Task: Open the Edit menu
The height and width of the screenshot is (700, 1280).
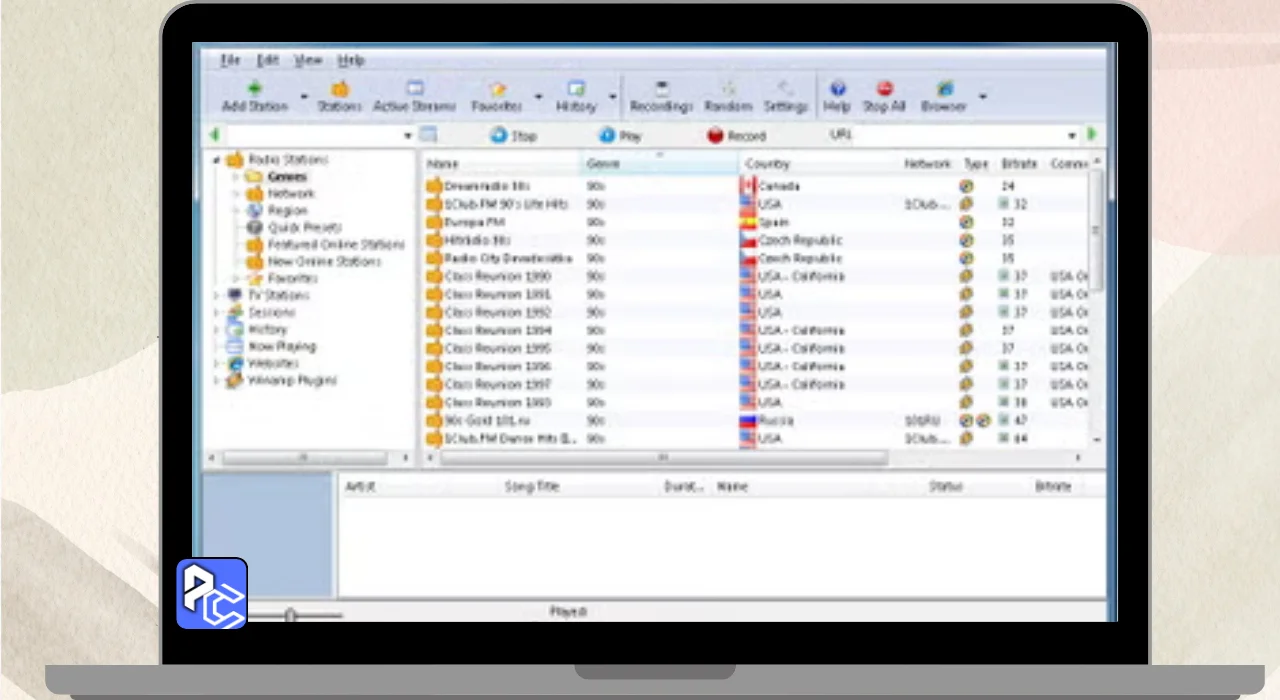Action: 267,60
